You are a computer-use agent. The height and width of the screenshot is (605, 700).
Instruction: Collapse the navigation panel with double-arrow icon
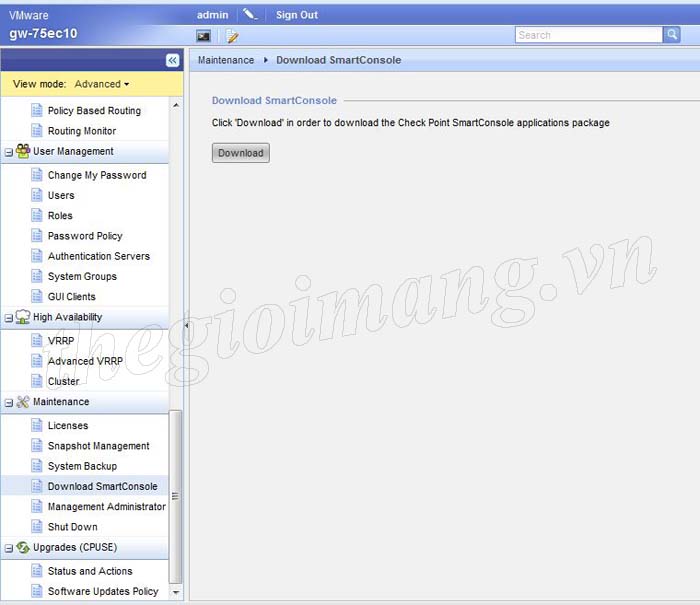(x=172, y=61)
